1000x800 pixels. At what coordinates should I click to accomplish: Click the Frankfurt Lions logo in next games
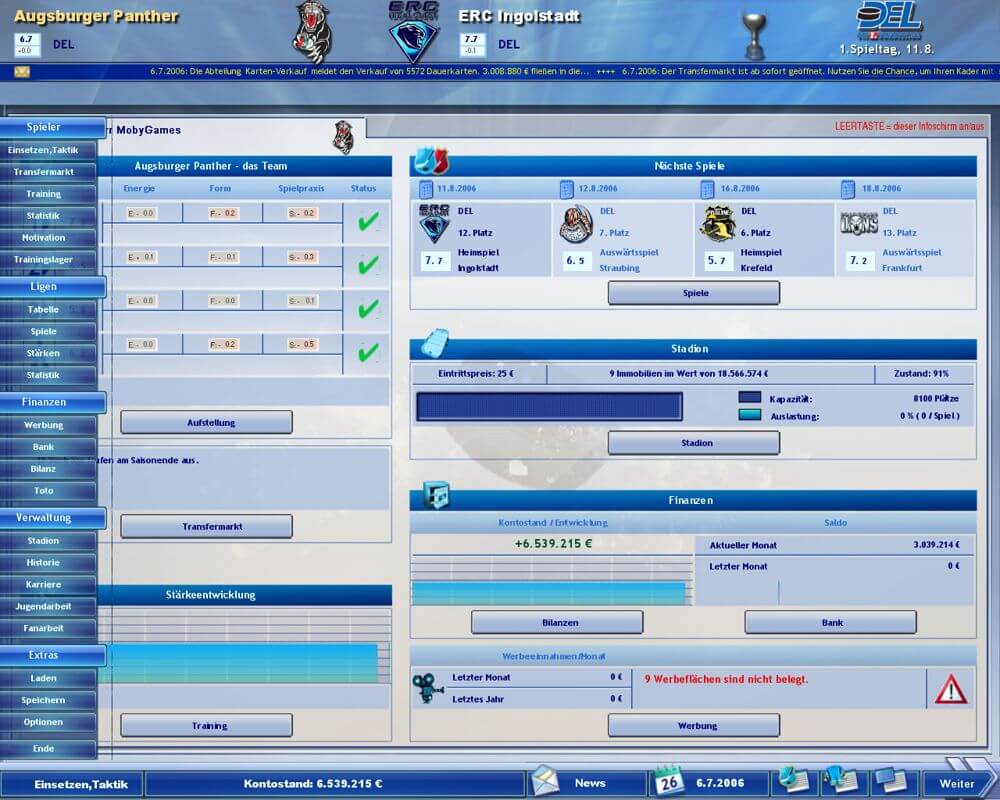click(x=859, y=223)
